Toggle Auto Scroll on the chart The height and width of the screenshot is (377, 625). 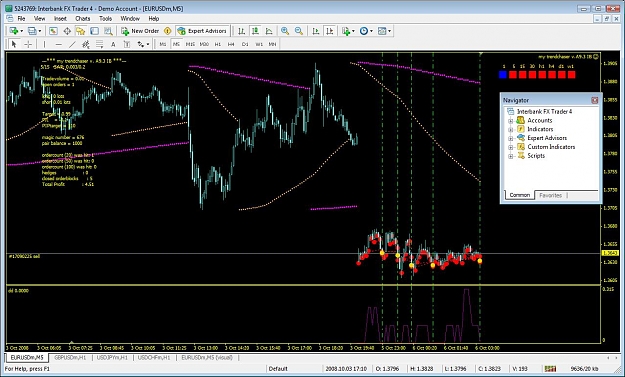(x=316, y=31)
